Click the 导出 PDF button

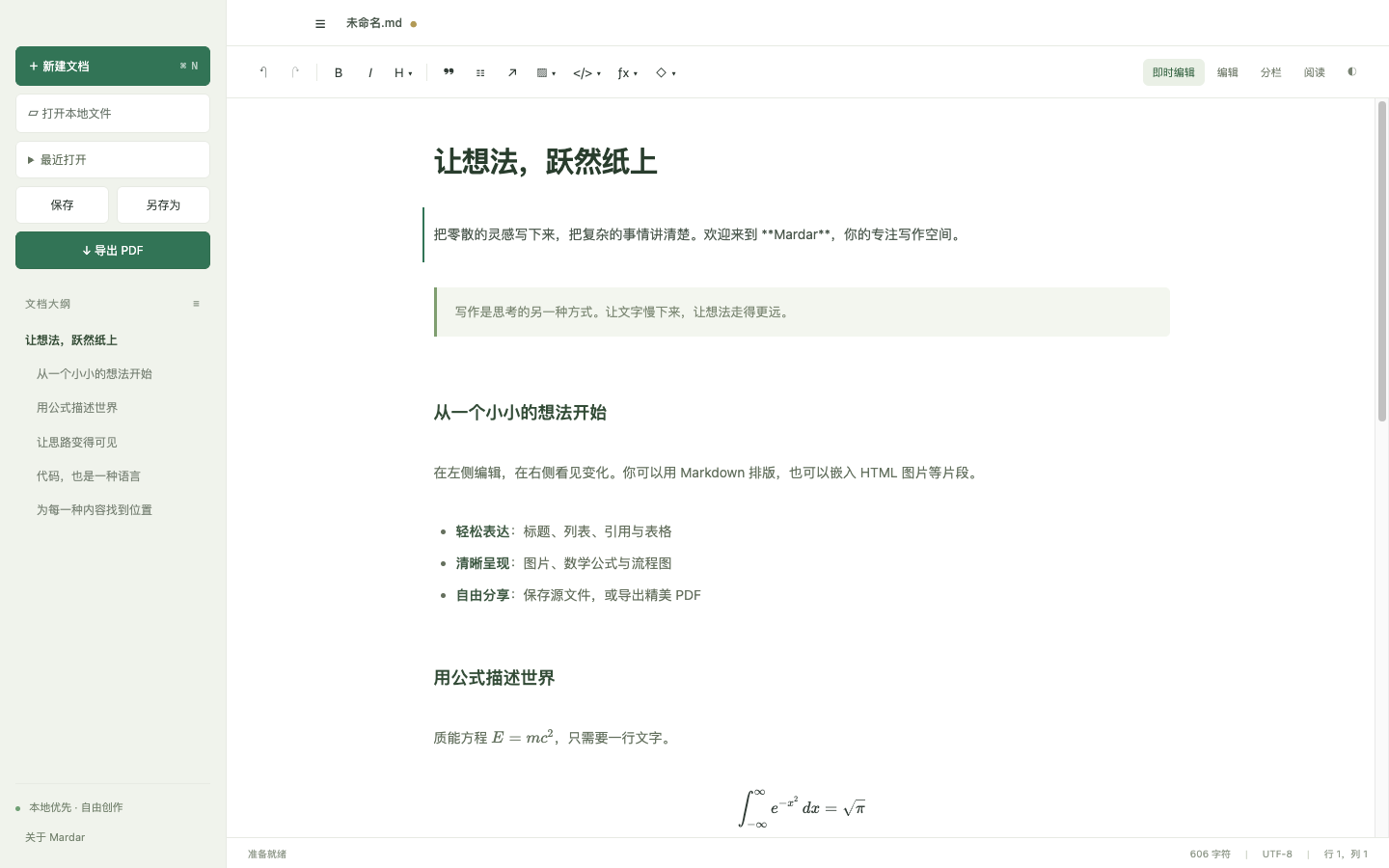113,251
